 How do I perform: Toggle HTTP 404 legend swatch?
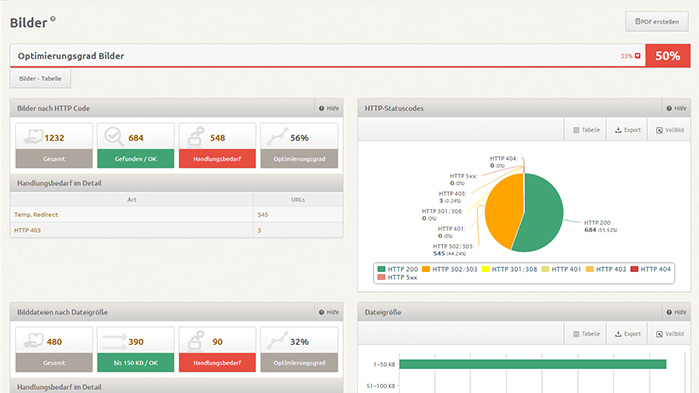(x=634, y=269)
